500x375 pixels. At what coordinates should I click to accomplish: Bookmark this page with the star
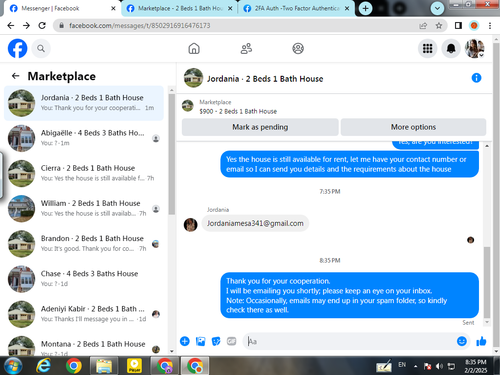439,26
